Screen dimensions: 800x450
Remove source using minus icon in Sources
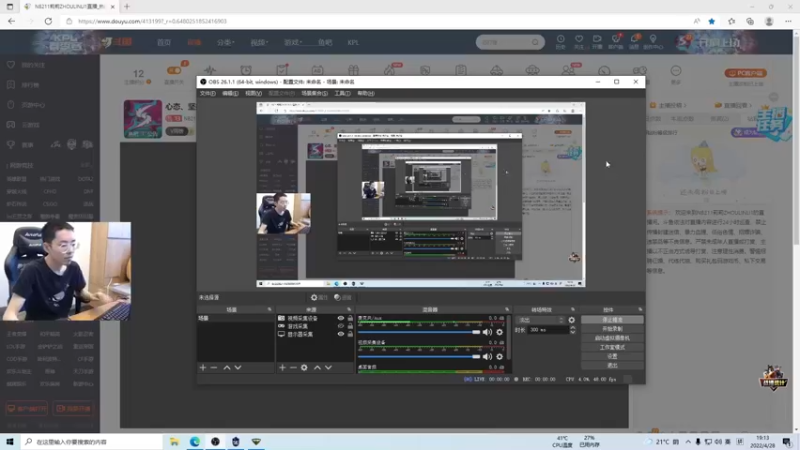coord(293,367)
